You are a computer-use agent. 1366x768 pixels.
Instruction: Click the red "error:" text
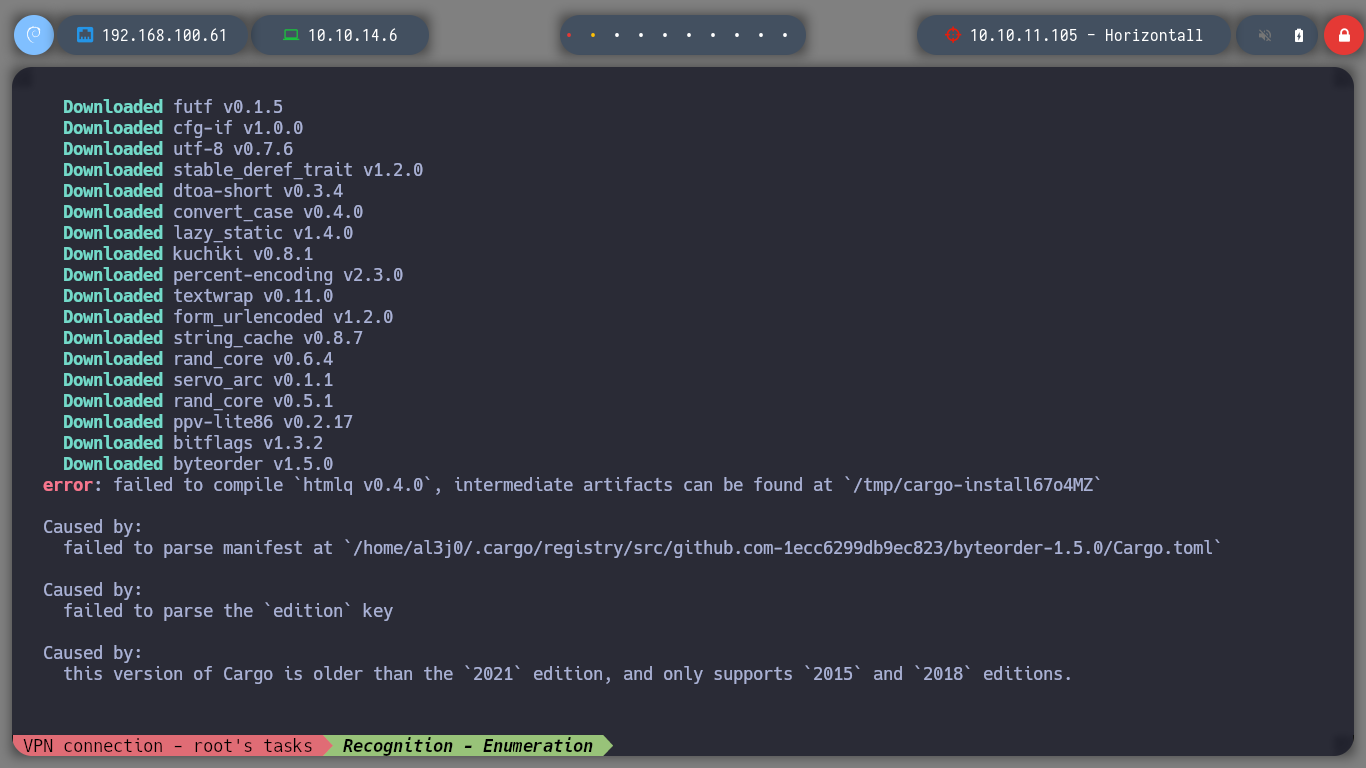pyautogui.click(x=72, y=485)
